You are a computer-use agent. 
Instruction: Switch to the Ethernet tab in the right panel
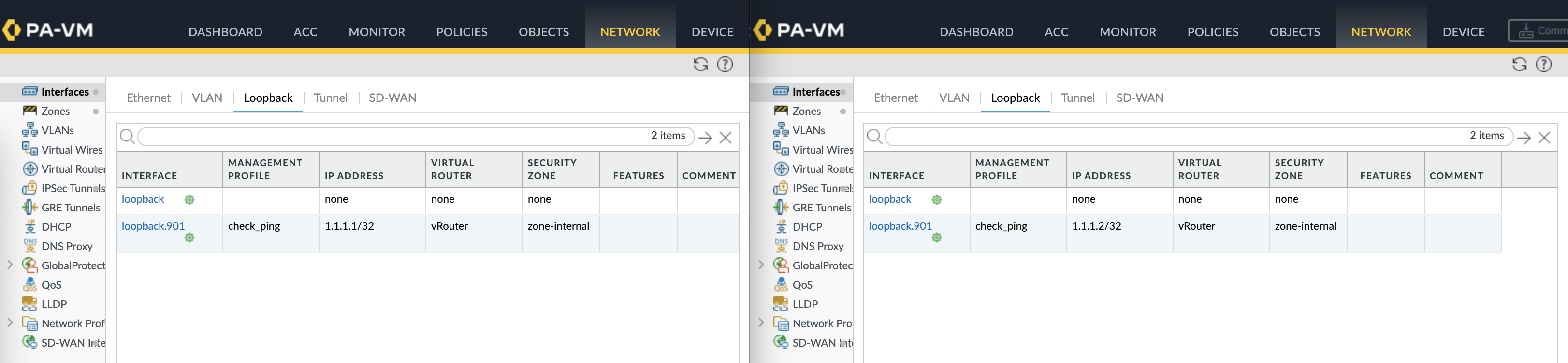(x=895, y=98)
